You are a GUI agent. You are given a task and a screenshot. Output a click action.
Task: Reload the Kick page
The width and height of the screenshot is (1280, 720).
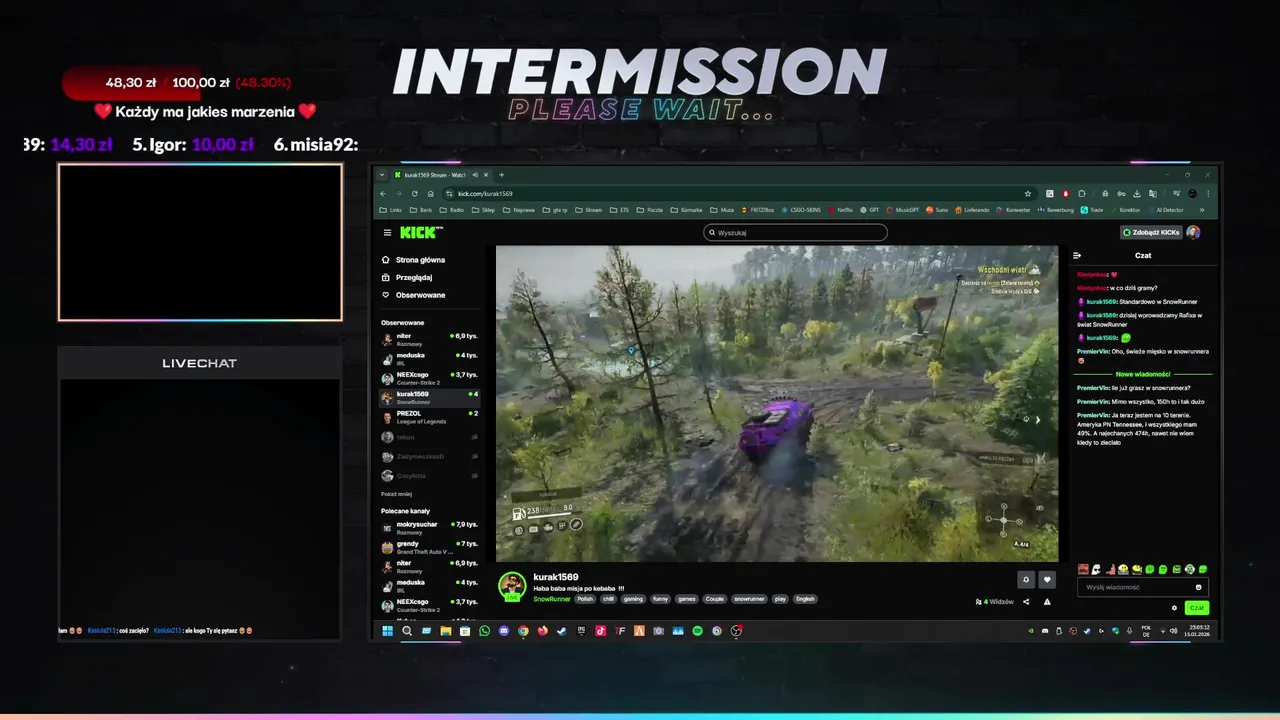coord(415,193)
